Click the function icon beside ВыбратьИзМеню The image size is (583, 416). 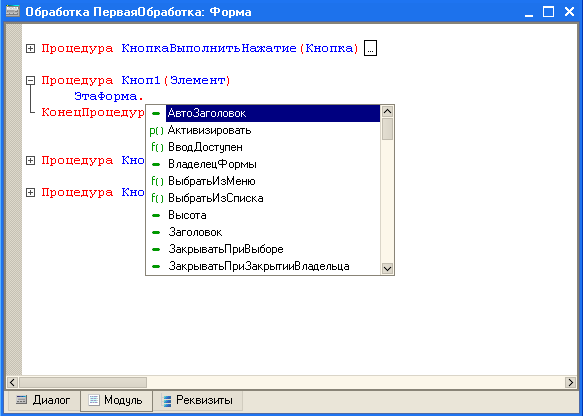click(x=157, y=181)
